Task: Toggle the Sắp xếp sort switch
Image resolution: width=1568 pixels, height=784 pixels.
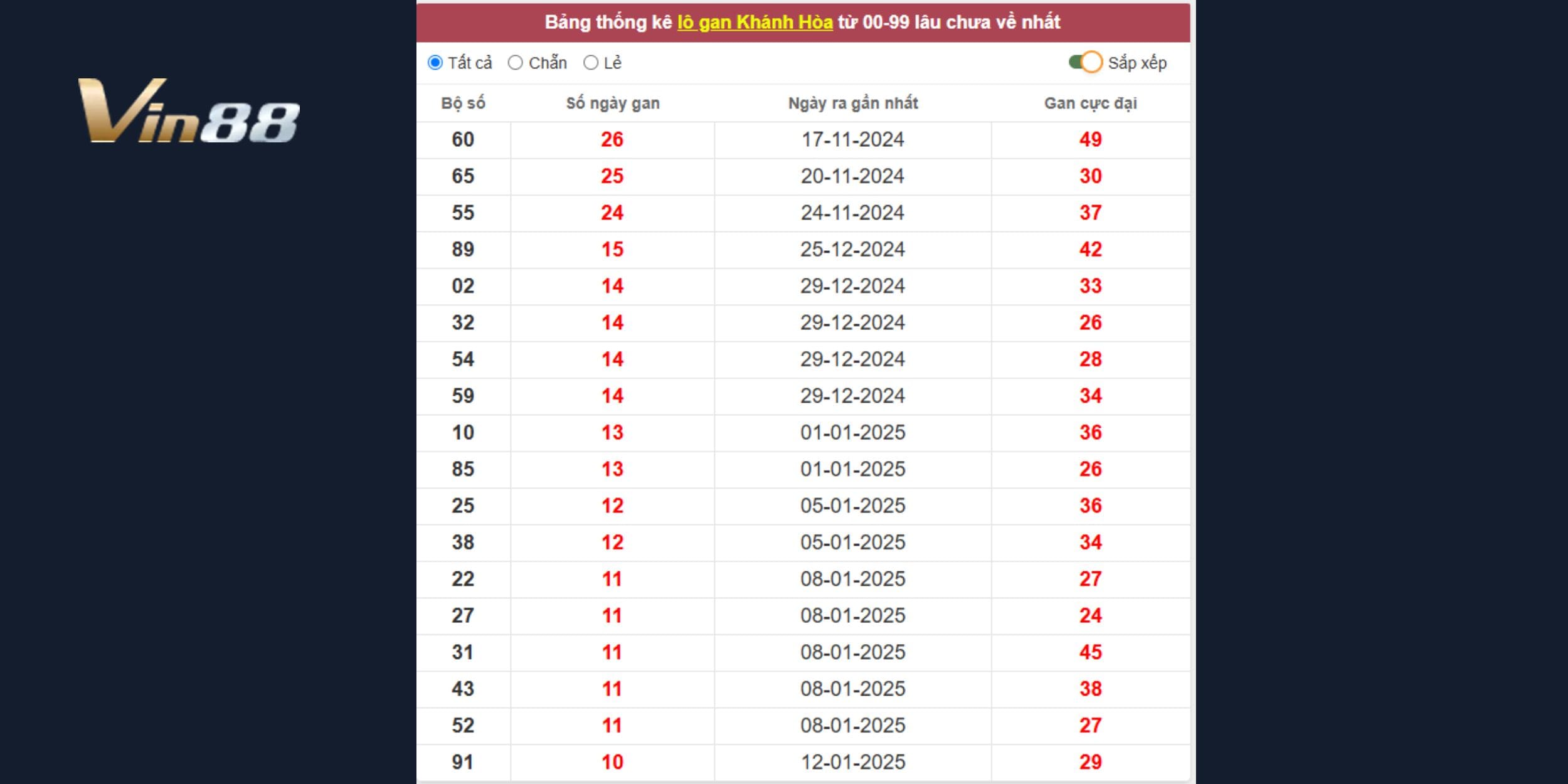Action: [1086, 63]
